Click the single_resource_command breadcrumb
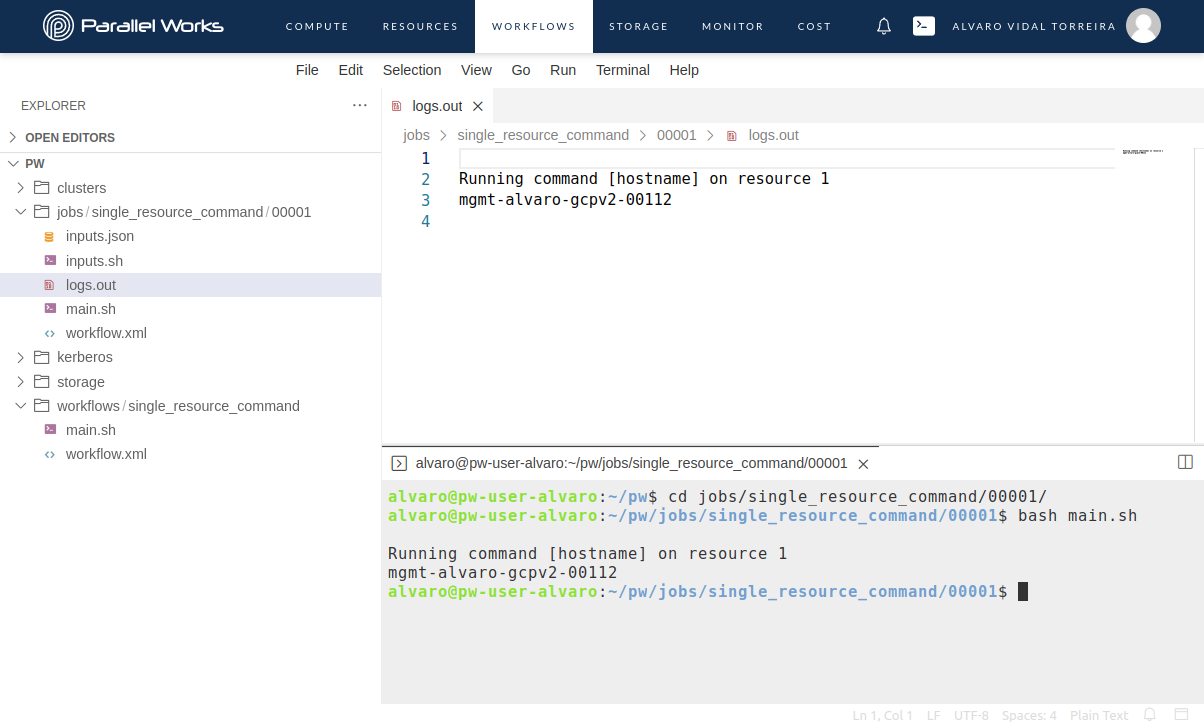 pyautogui.click(x=543, y=135)
